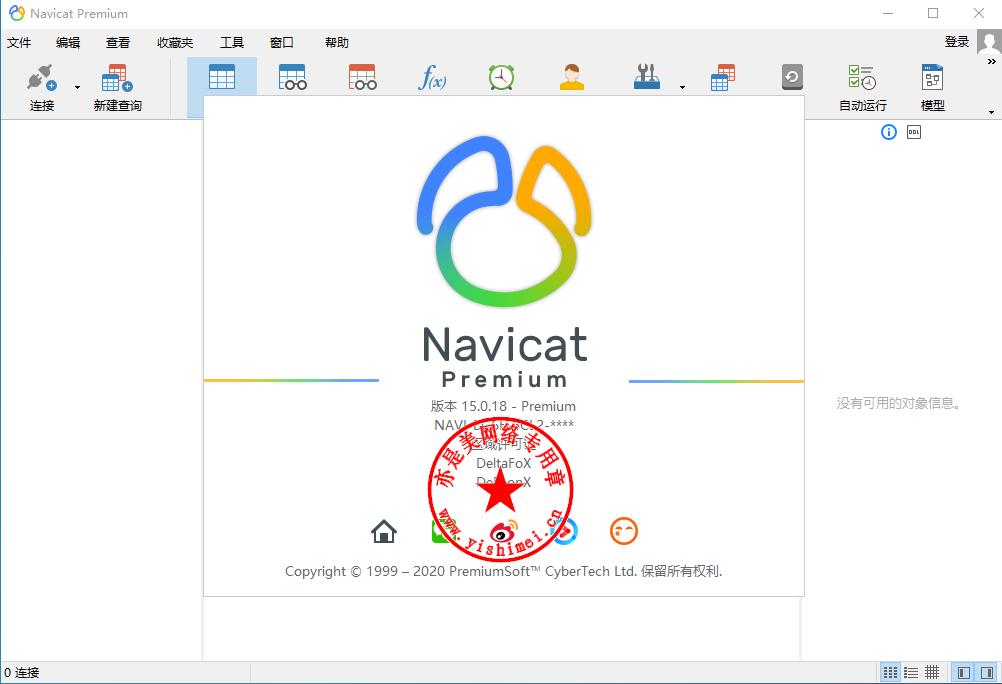Screen dimensions: 1002x684
Task: Show the DDL pane
Action: click(x=914, y=132)
